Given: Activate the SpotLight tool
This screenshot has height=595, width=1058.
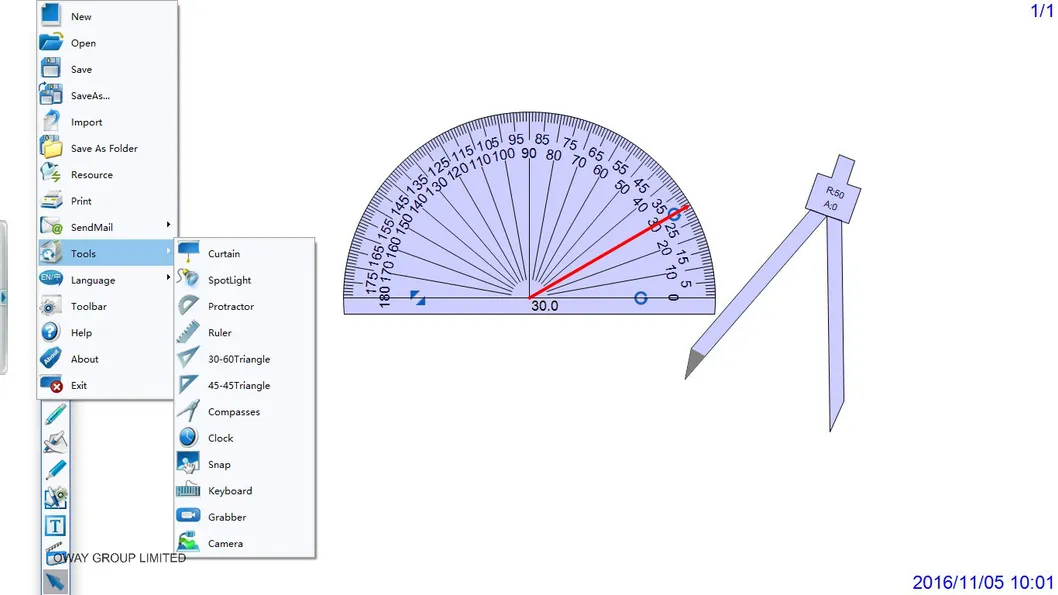Looking at the screenshot, I should [229, 280].
